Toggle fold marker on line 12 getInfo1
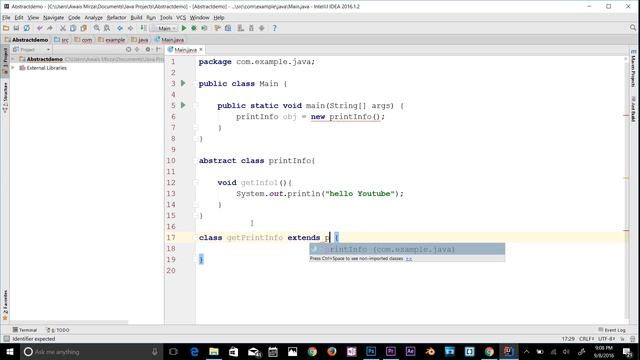Viewport: 640px width, 360px height. pos(196,182)
